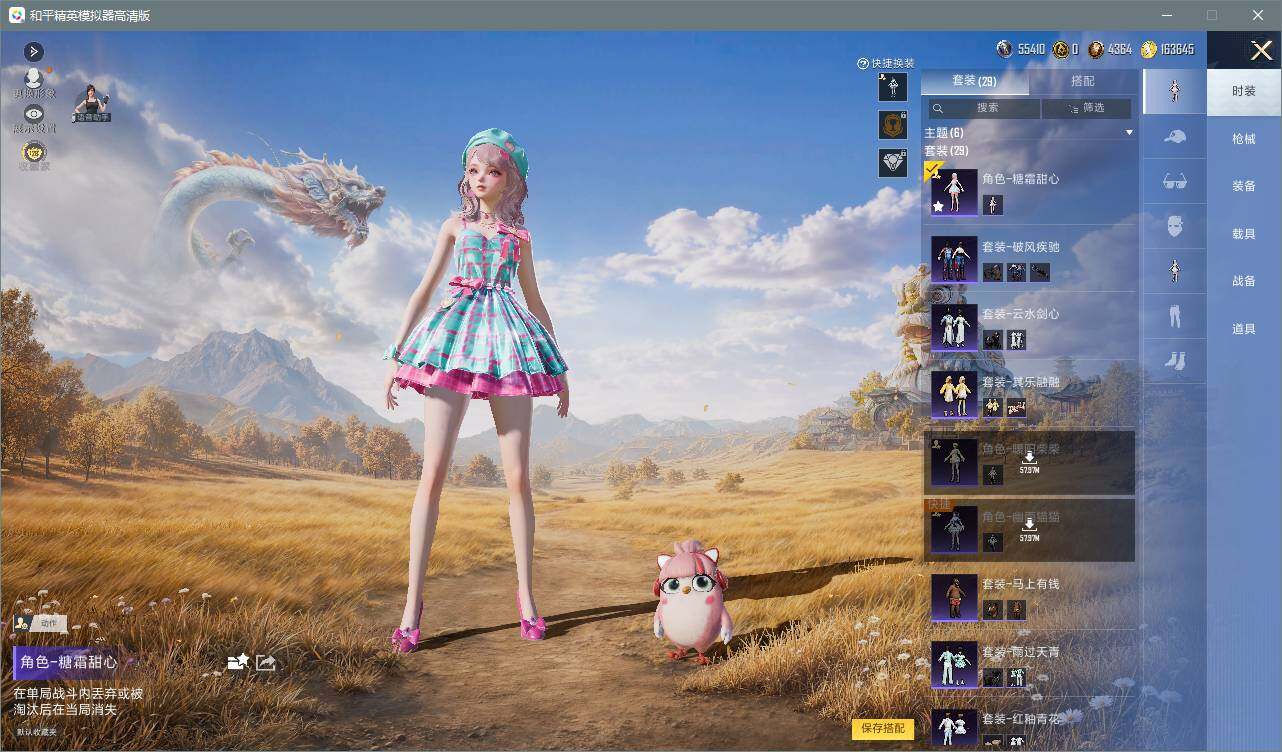
Task: Select the face mask category
Action: click(x=1175, y=226)
